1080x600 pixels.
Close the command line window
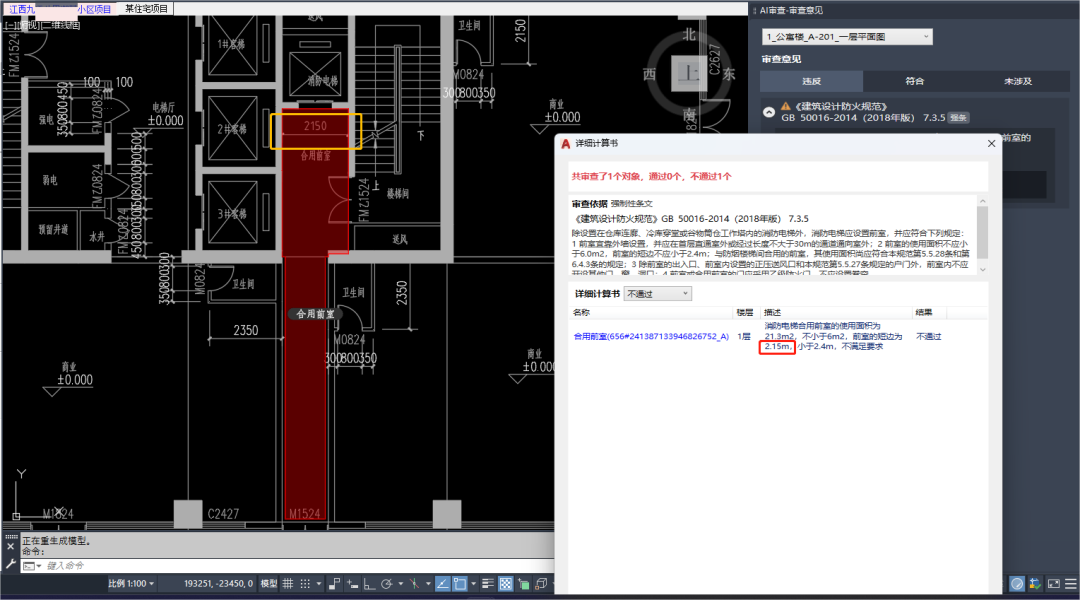(10, 546)
